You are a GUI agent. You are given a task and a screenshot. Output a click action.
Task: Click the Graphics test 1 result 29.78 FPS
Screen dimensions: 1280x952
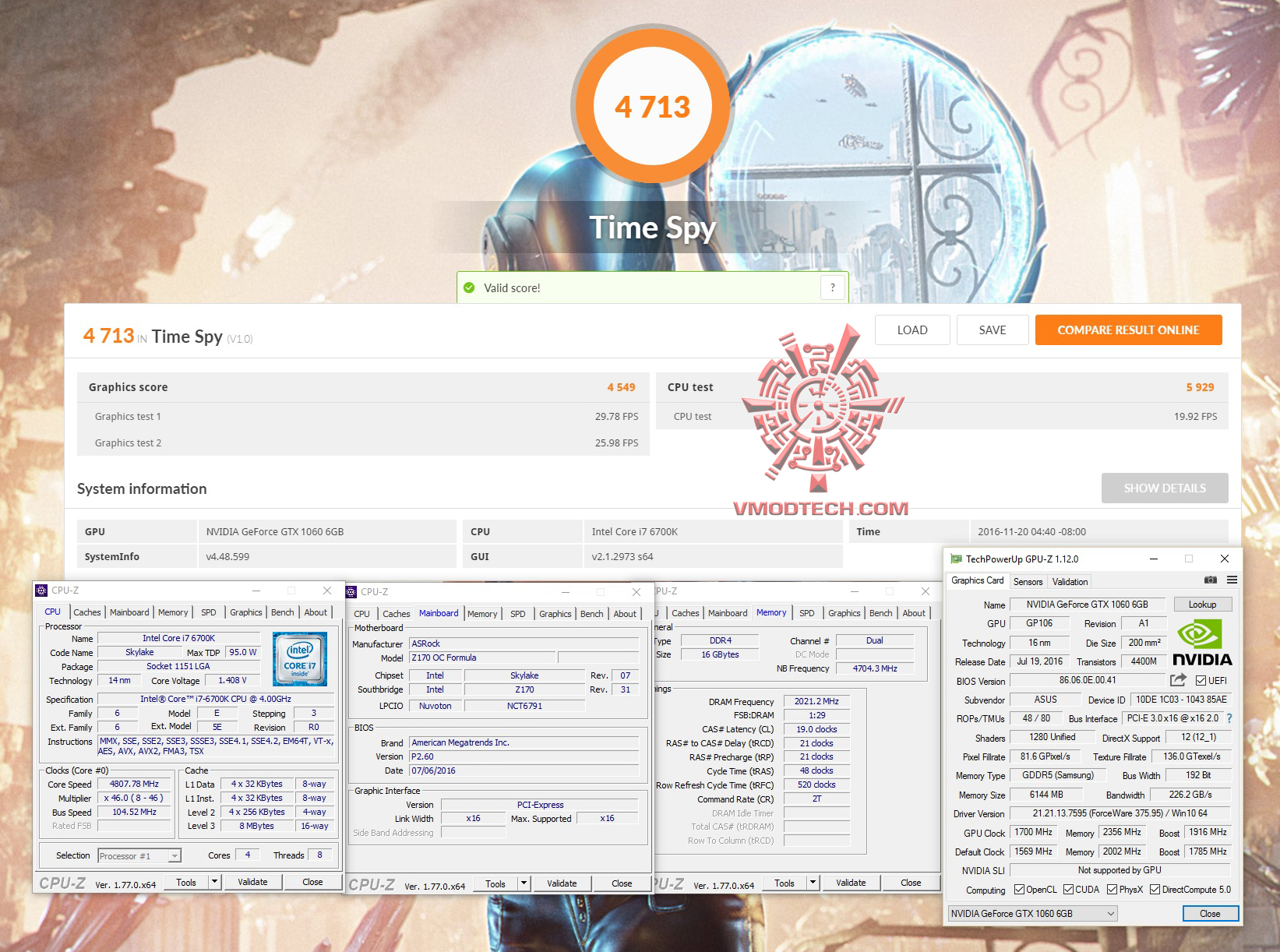pos(616,417)
